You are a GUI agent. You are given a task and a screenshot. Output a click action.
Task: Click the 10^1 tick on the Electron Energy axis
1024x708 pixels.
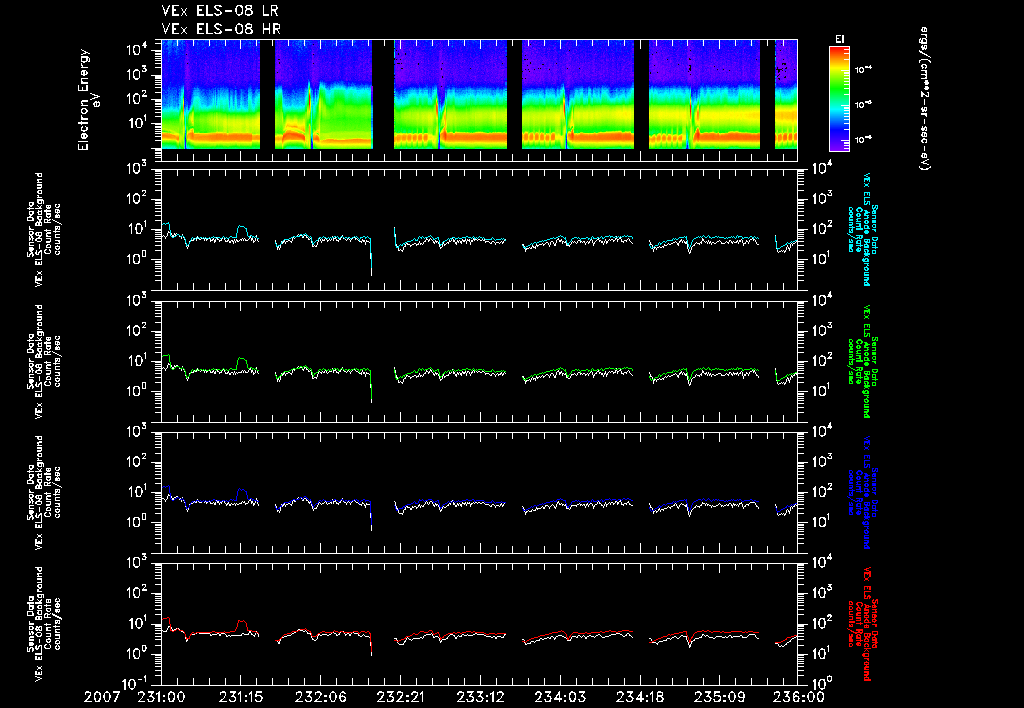(139, 123)
